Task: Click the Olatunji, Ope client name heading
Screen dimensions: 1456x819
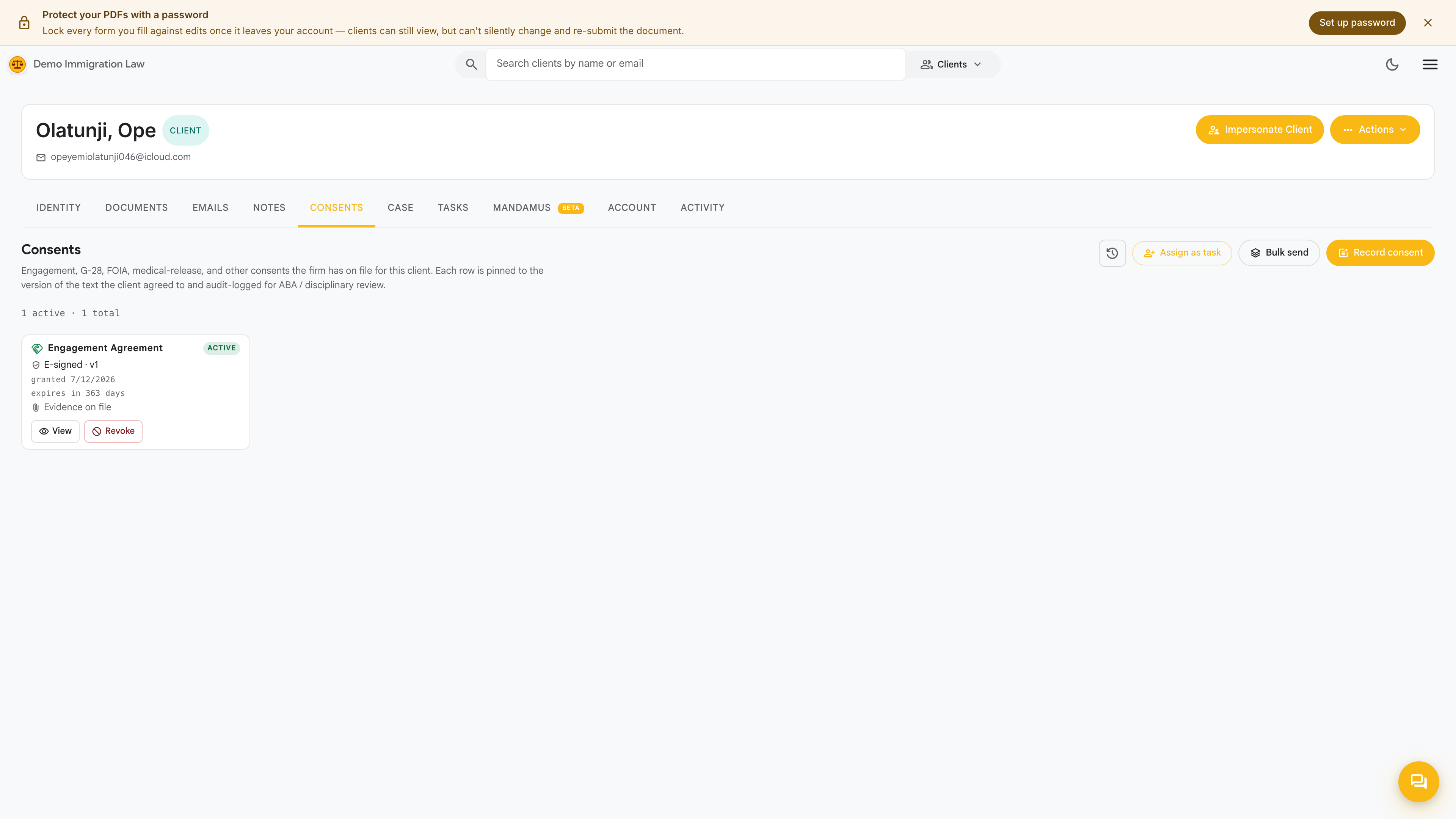Action: (x=96, y=130)
